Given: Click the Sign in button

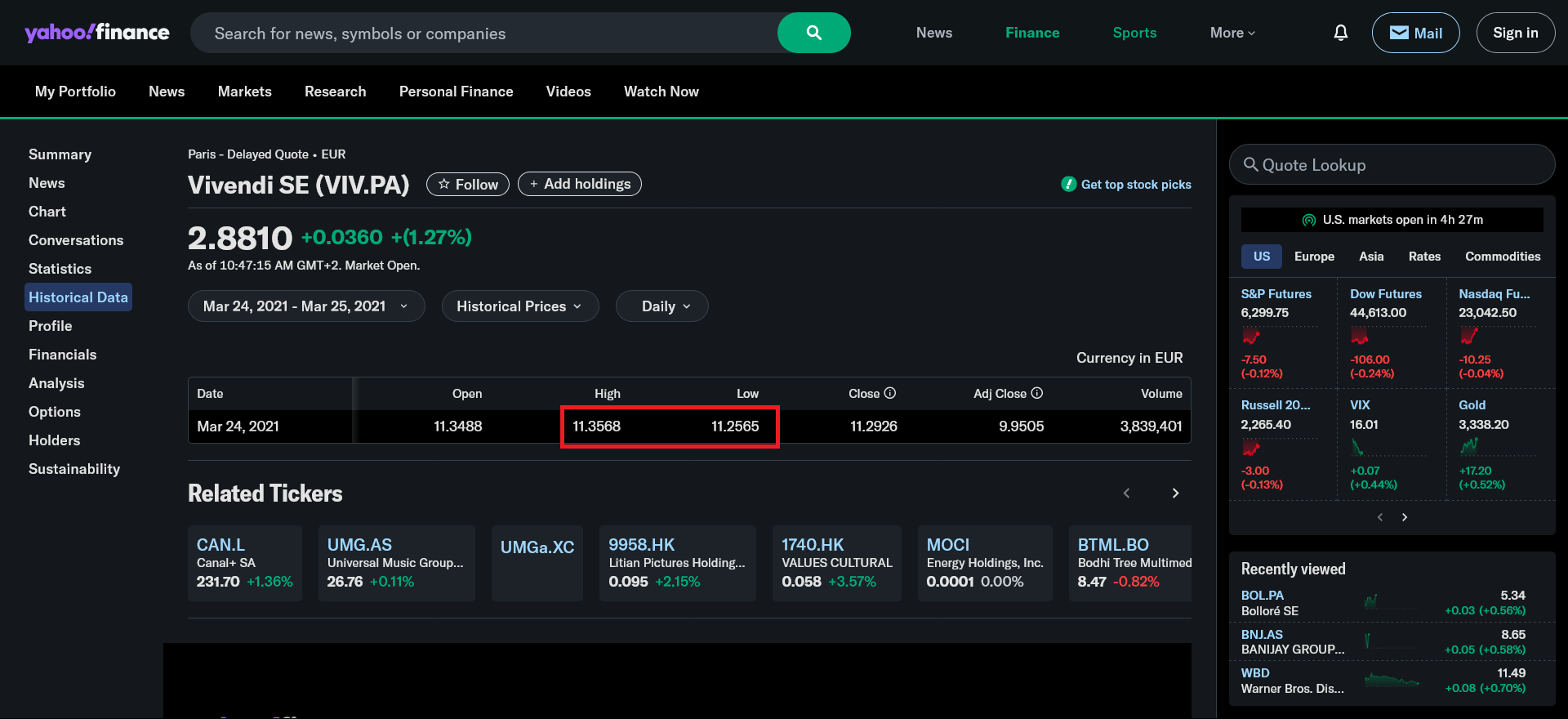Looking at the screenshot, I should click(1515, 33).
